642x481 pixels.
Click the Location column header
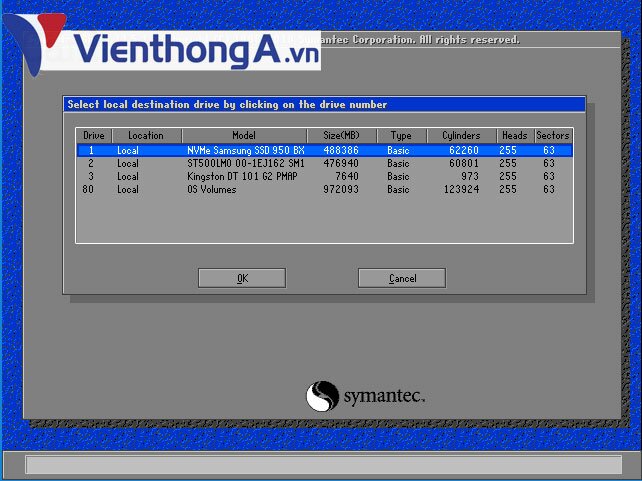146,135
